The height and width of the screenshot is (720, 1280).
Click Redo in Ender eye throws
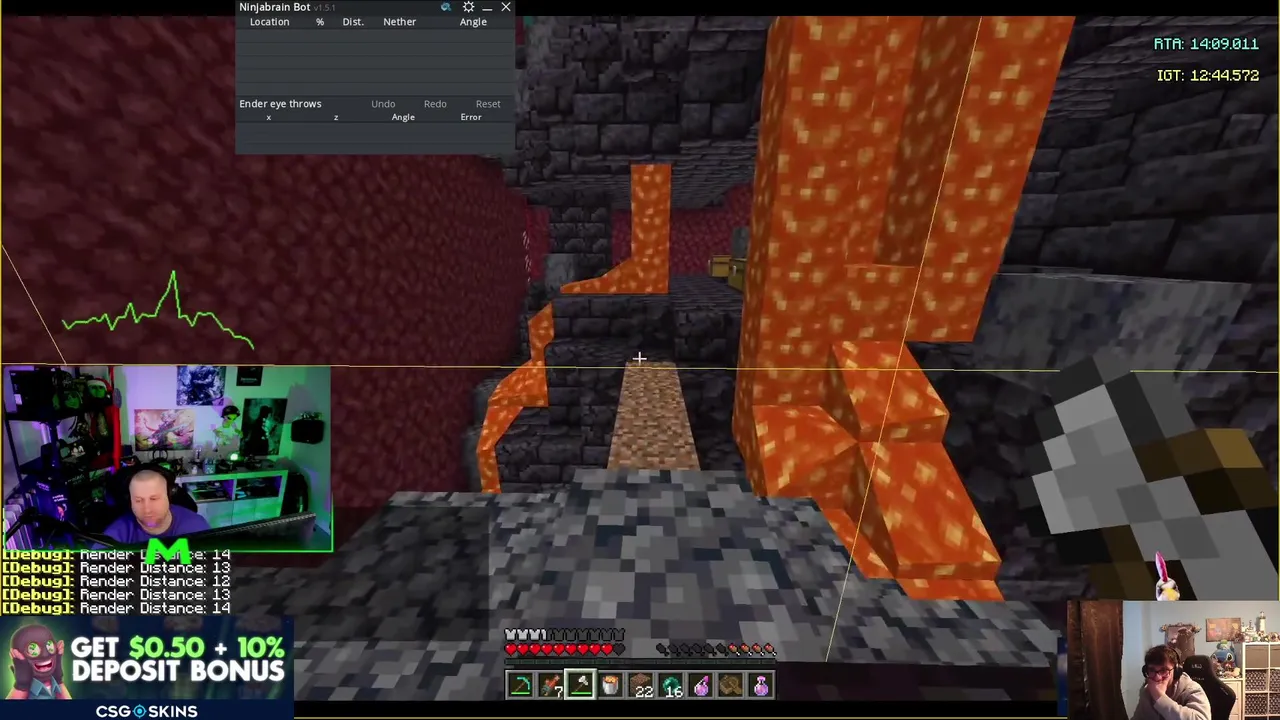click(x=435, y=104)
